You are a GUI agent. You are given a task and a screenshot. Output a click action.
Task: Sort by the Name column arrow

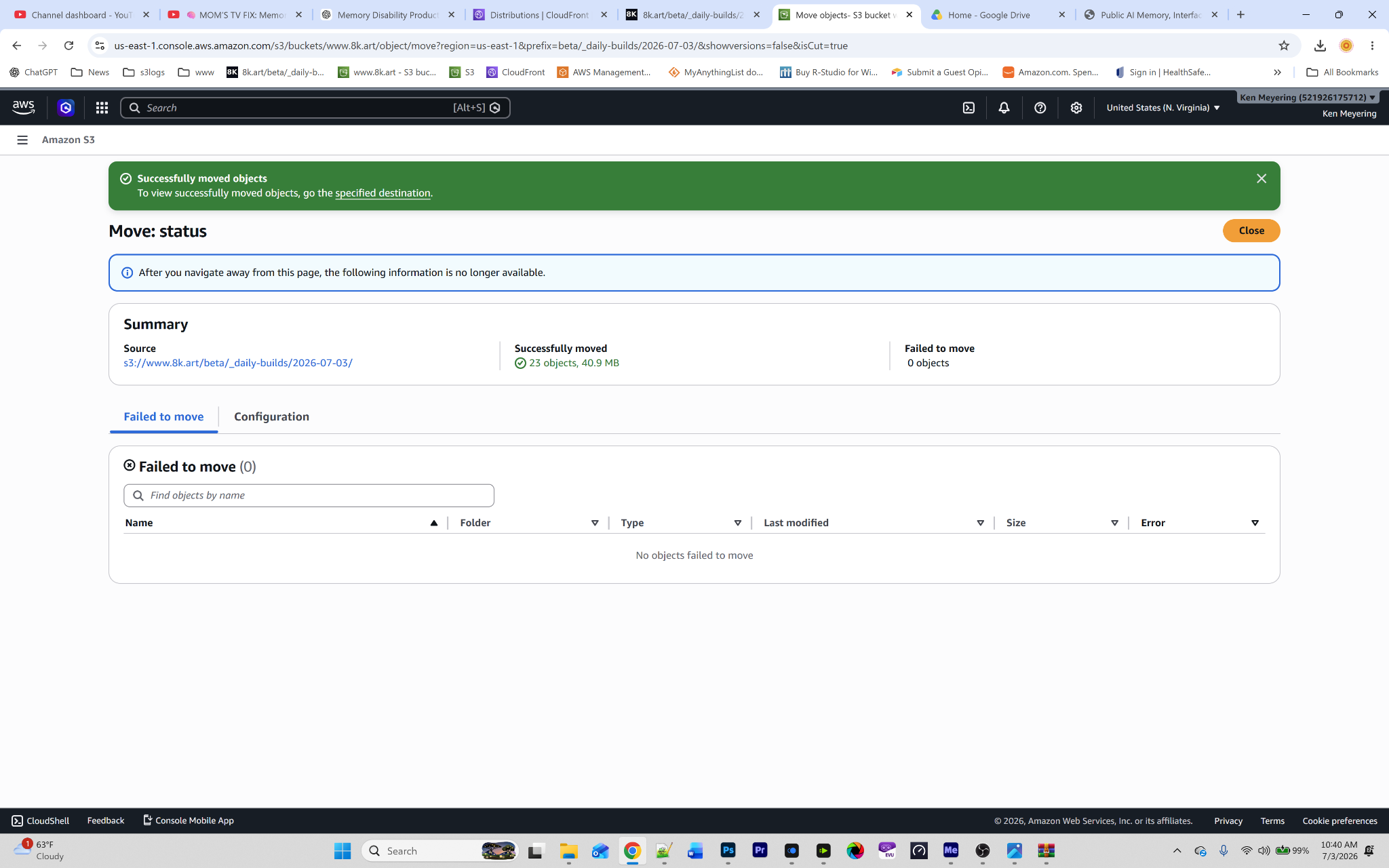click(x=433, y=523)
